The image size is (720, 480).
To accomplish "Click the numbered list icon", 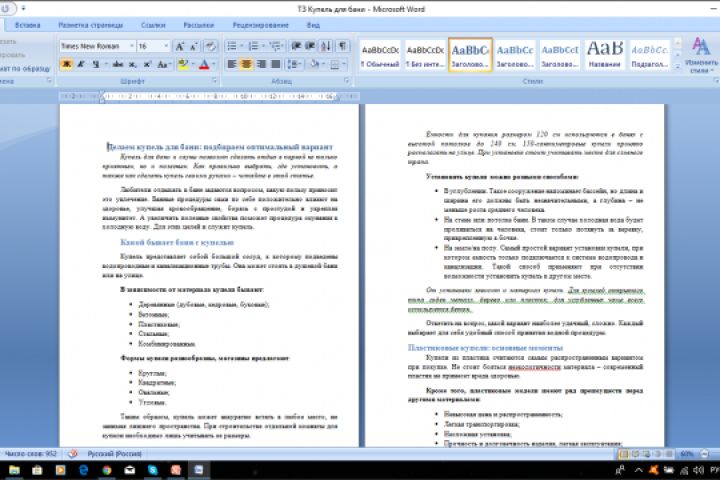I will [x=253, y=46].
